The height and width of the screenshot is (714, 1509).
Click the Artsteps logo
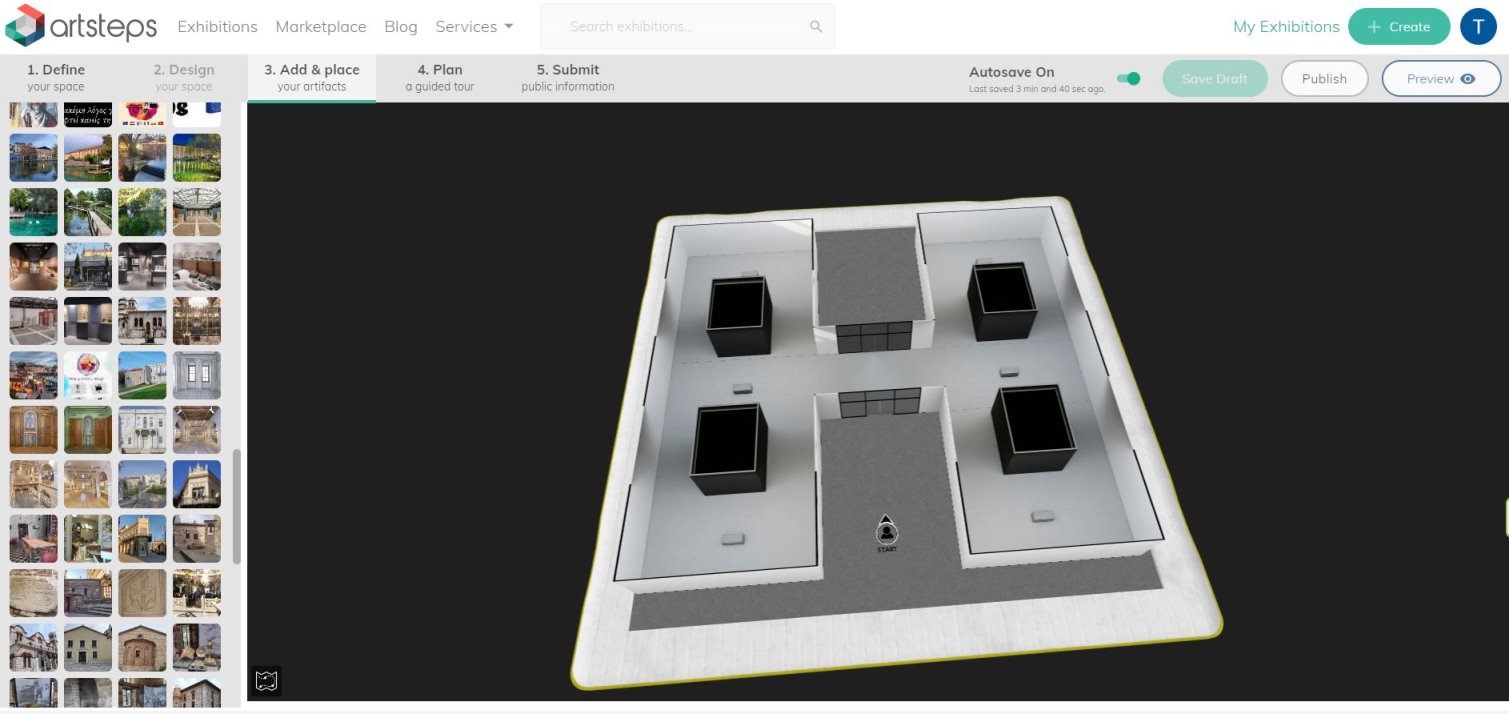(81, 26)
